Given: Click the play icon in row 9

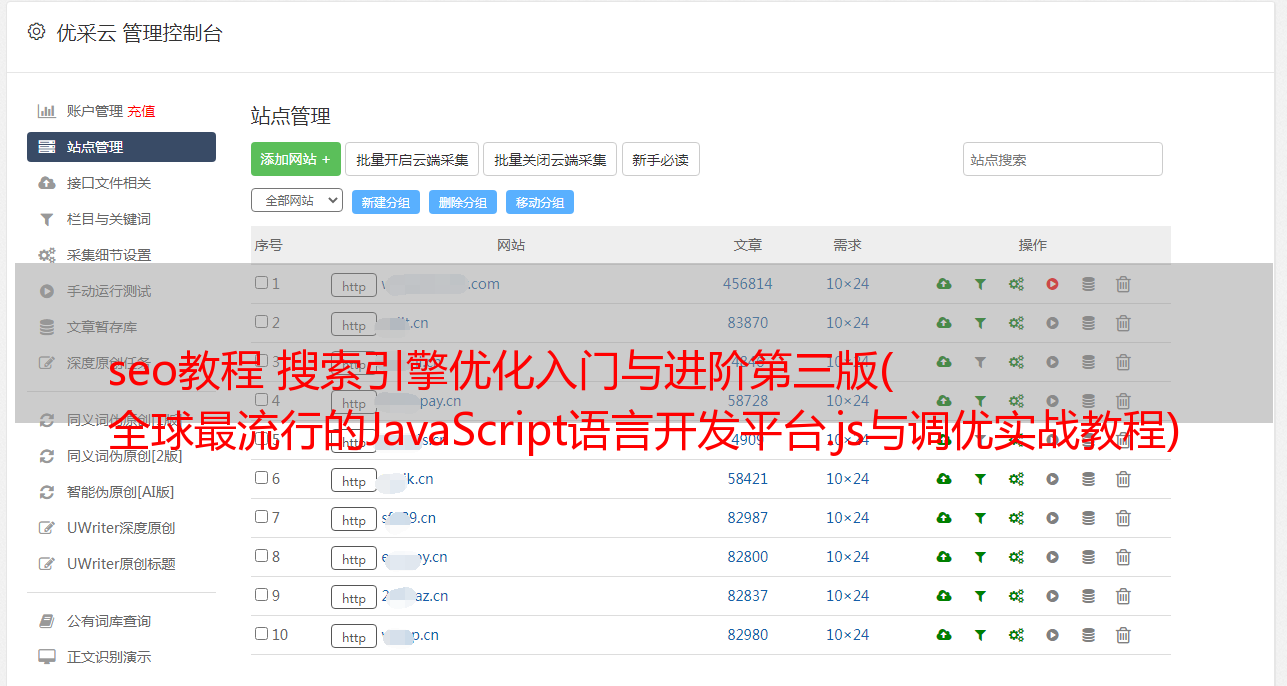Looking at the screenshot, I should click(1052, 596).
